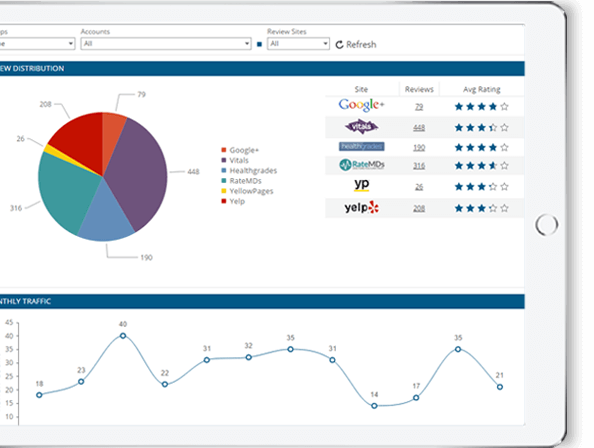This screenshot has width=594, height=448.
Task: Open the Review Sites dropdown
Action: point(298,44)
